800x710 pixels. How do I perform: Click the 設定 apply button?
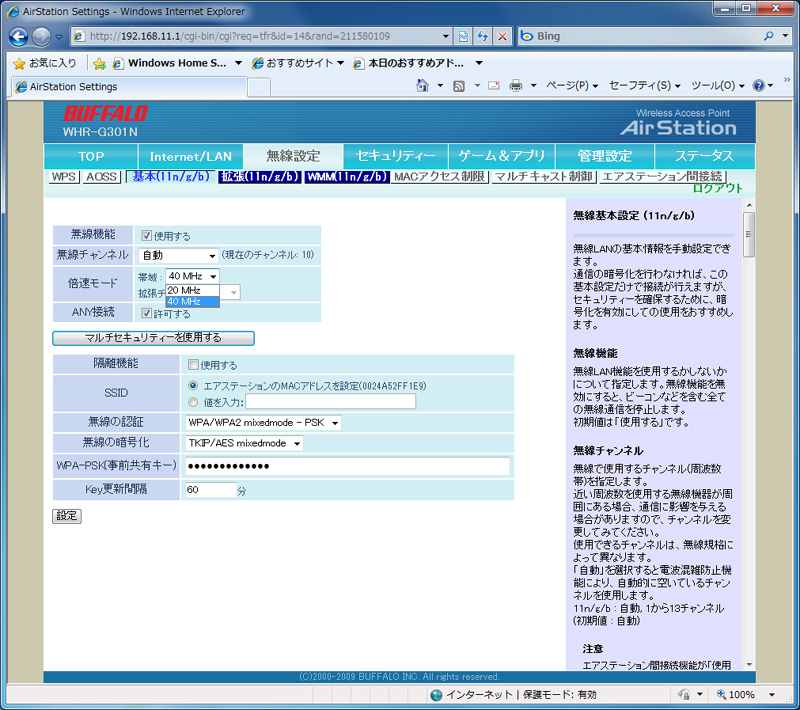pos(67,516)
